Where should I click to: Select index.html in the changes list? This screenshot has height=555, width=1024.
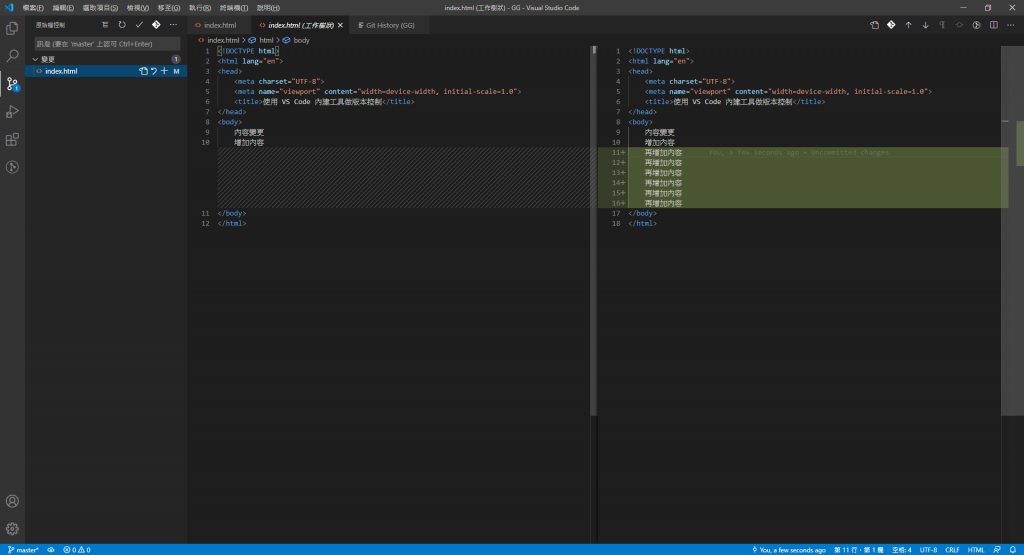coord(106,71)
